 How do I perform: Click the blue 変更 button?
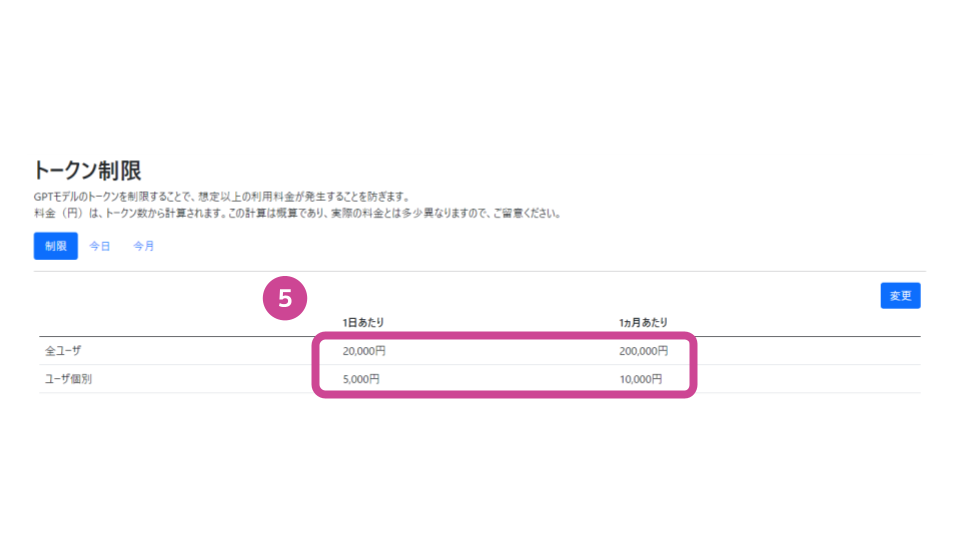pos(900,296)
